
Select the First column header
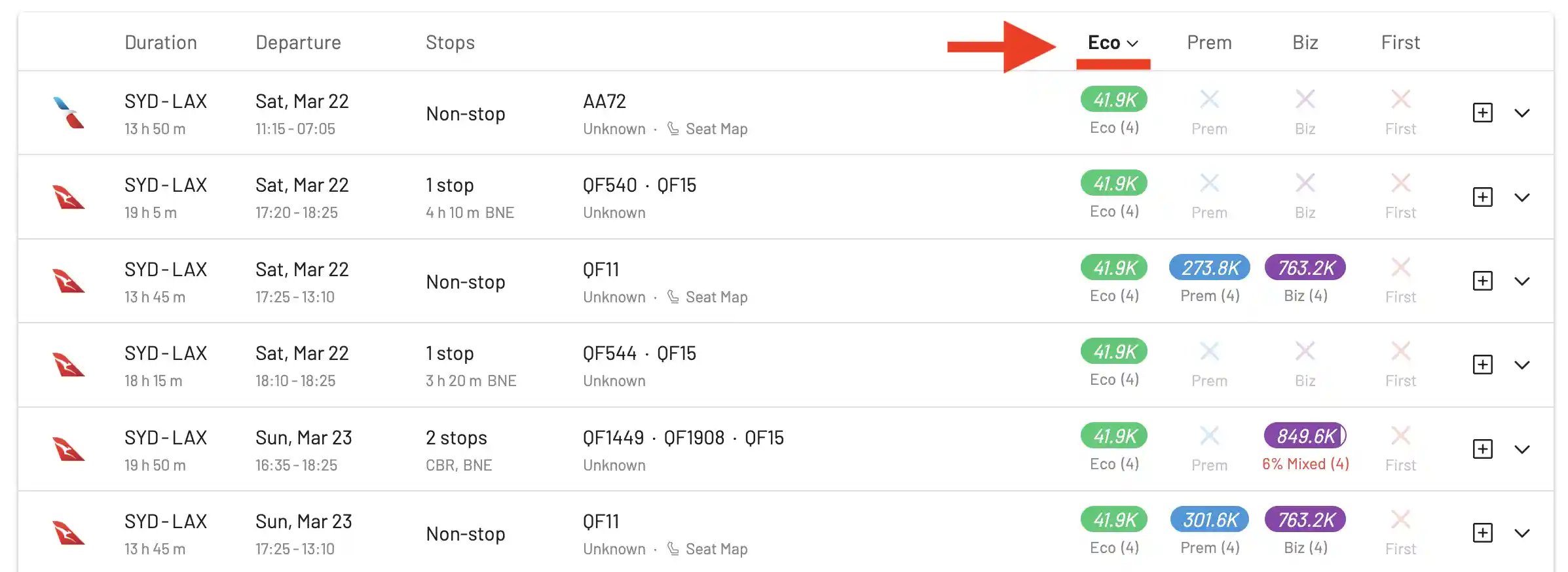1400,43
